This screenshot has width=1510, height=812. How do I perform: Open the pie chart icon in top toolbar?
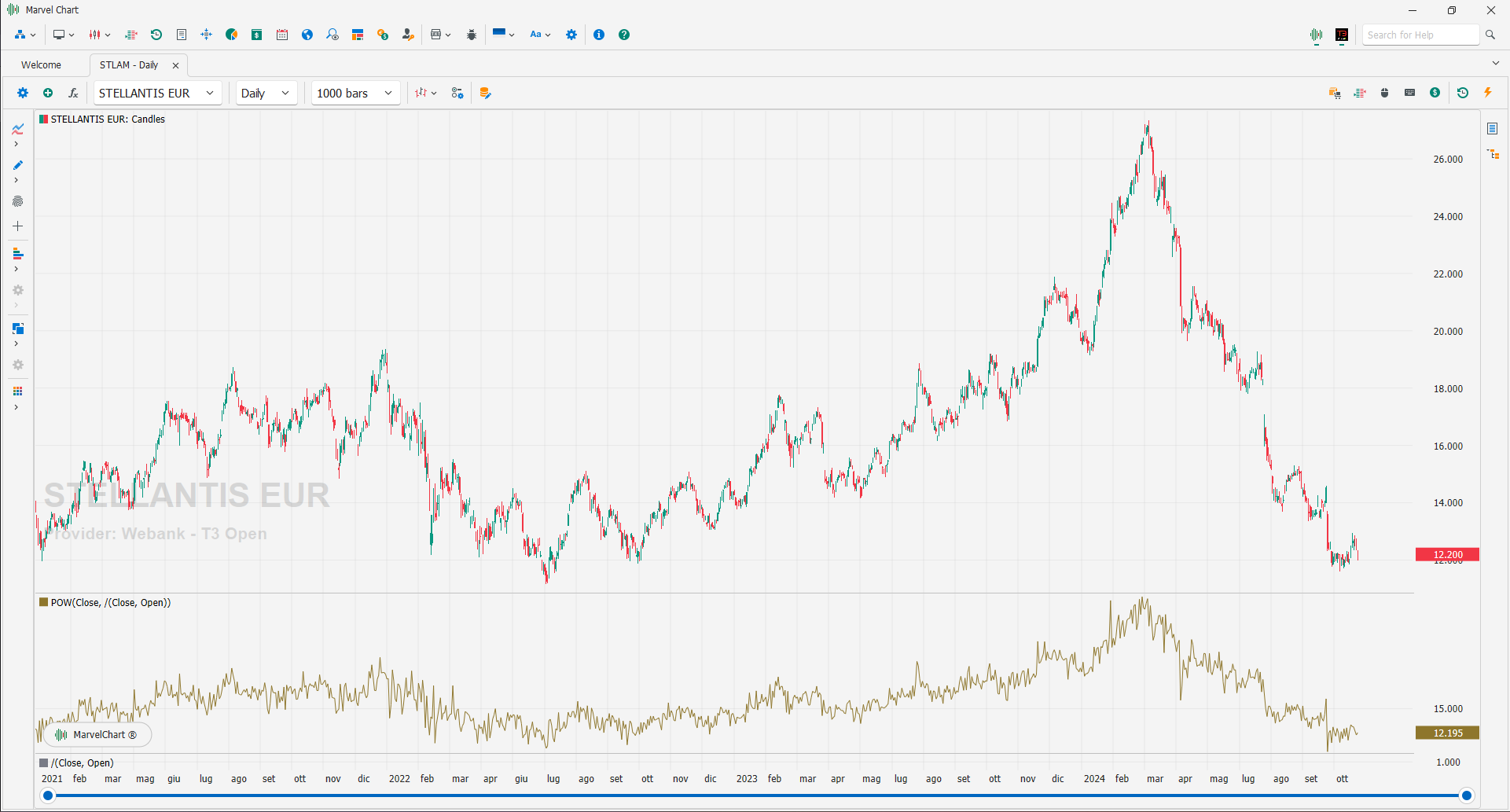coord(232,35)
